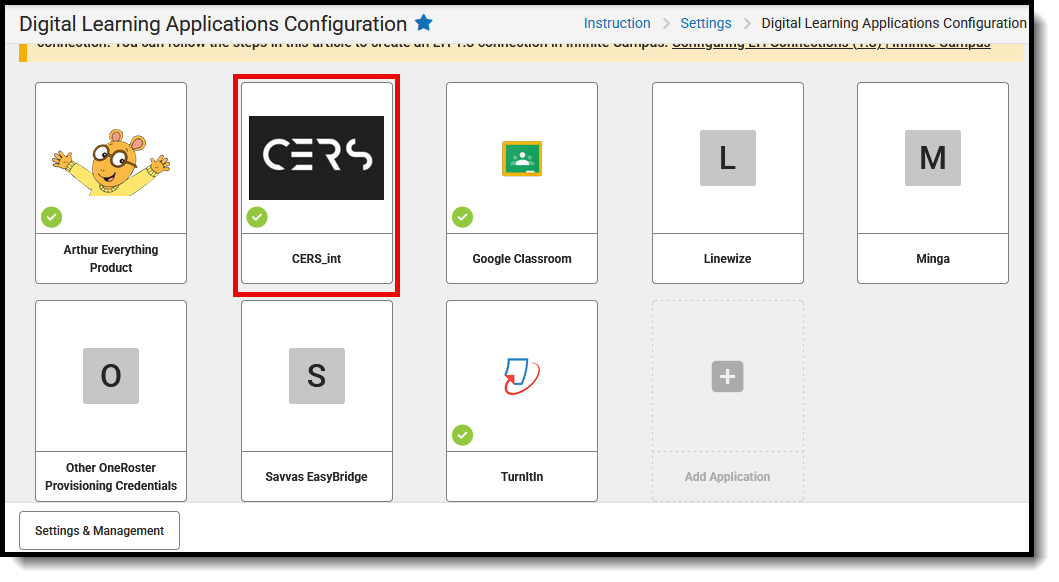Image resolution: width=1059 pixels, height=582 pixels.
Task: Click the Linewize application icon
Action: 727,158
